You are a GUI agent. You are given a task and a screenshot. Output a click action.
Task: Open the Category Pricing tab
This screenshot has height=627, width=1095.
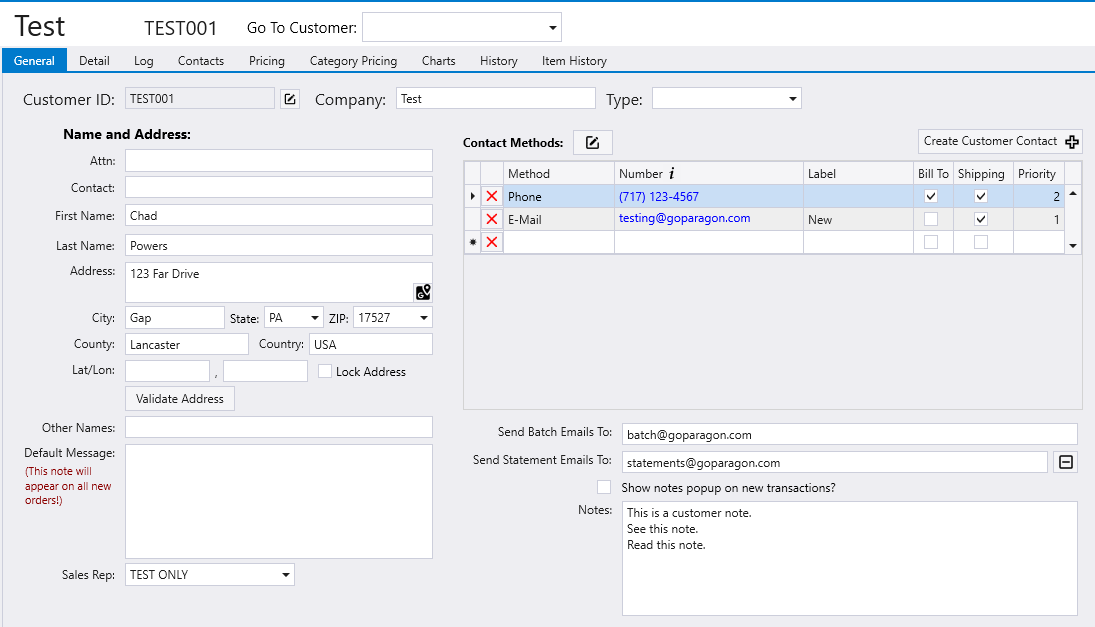point(353,61)
